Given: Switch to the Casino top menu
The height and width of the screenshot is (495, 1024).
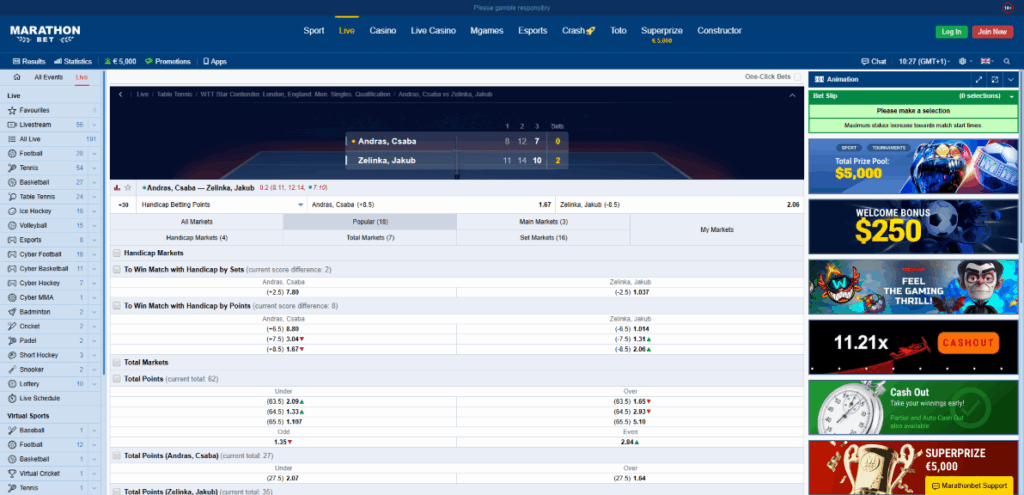Looking at the screenshot, I should pos(382,31).
